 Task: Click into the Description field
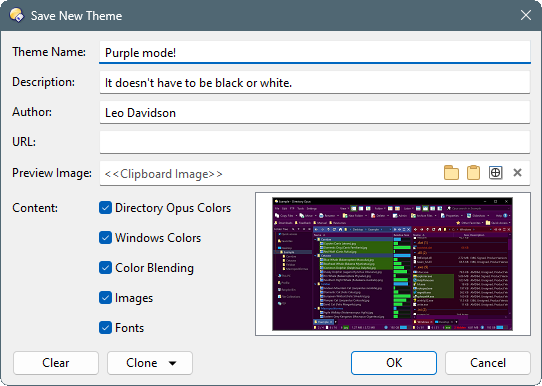(x=315, y=83)
